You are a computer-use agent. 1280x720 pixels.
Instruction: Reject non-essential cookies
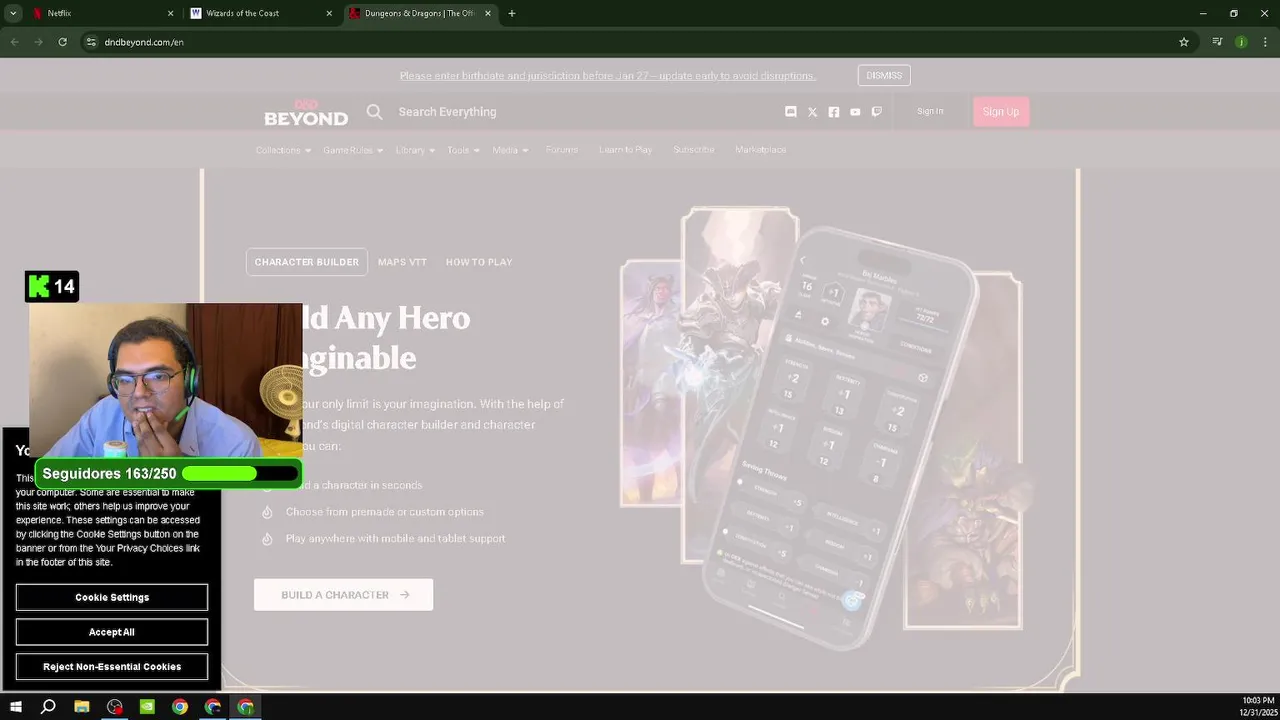[112, 667]
